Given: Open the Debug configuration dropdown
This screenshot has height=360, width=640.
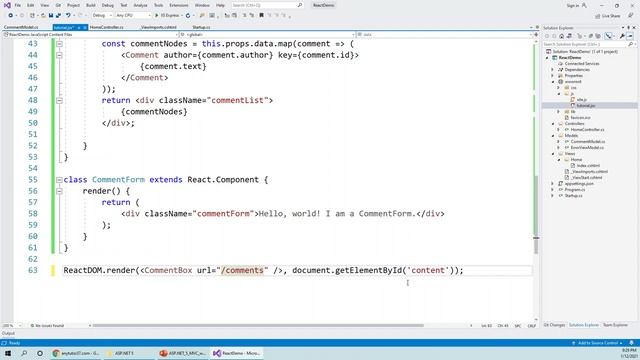Looking at the screenshot, I should click(102, 16).
